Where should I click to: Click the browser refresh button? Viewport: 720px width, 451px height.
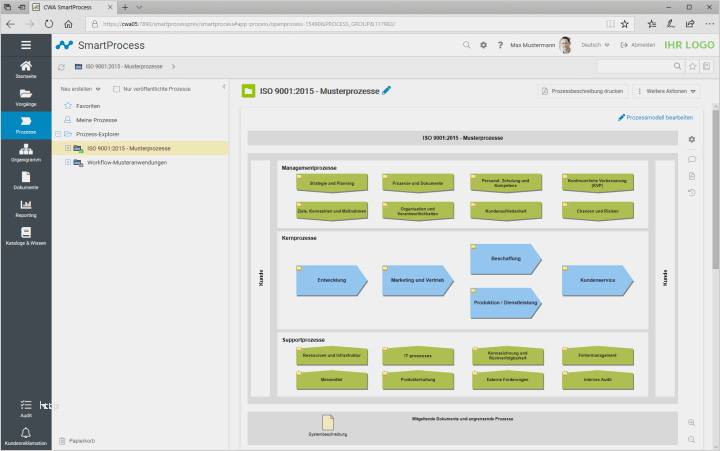click(49, 24)
